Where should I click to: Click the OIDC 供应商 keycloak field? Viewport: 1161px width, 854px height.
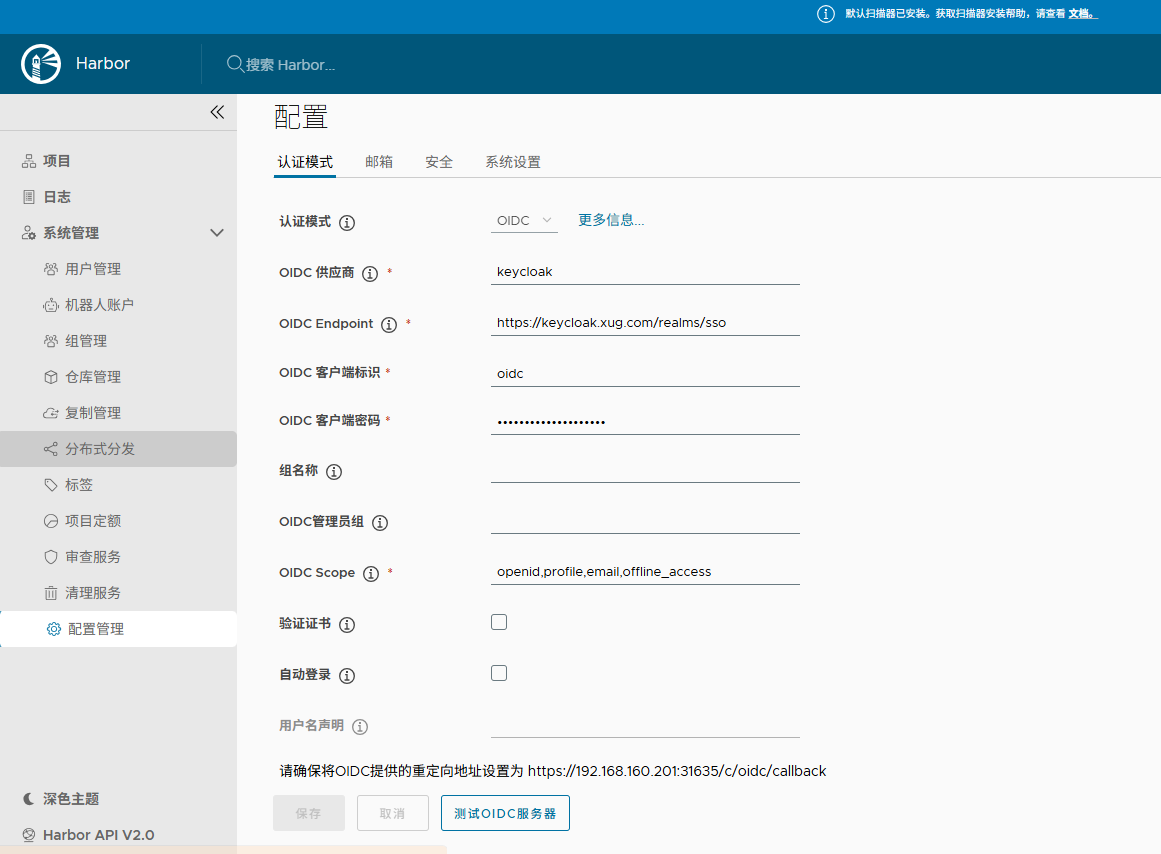tap(645, 272)
